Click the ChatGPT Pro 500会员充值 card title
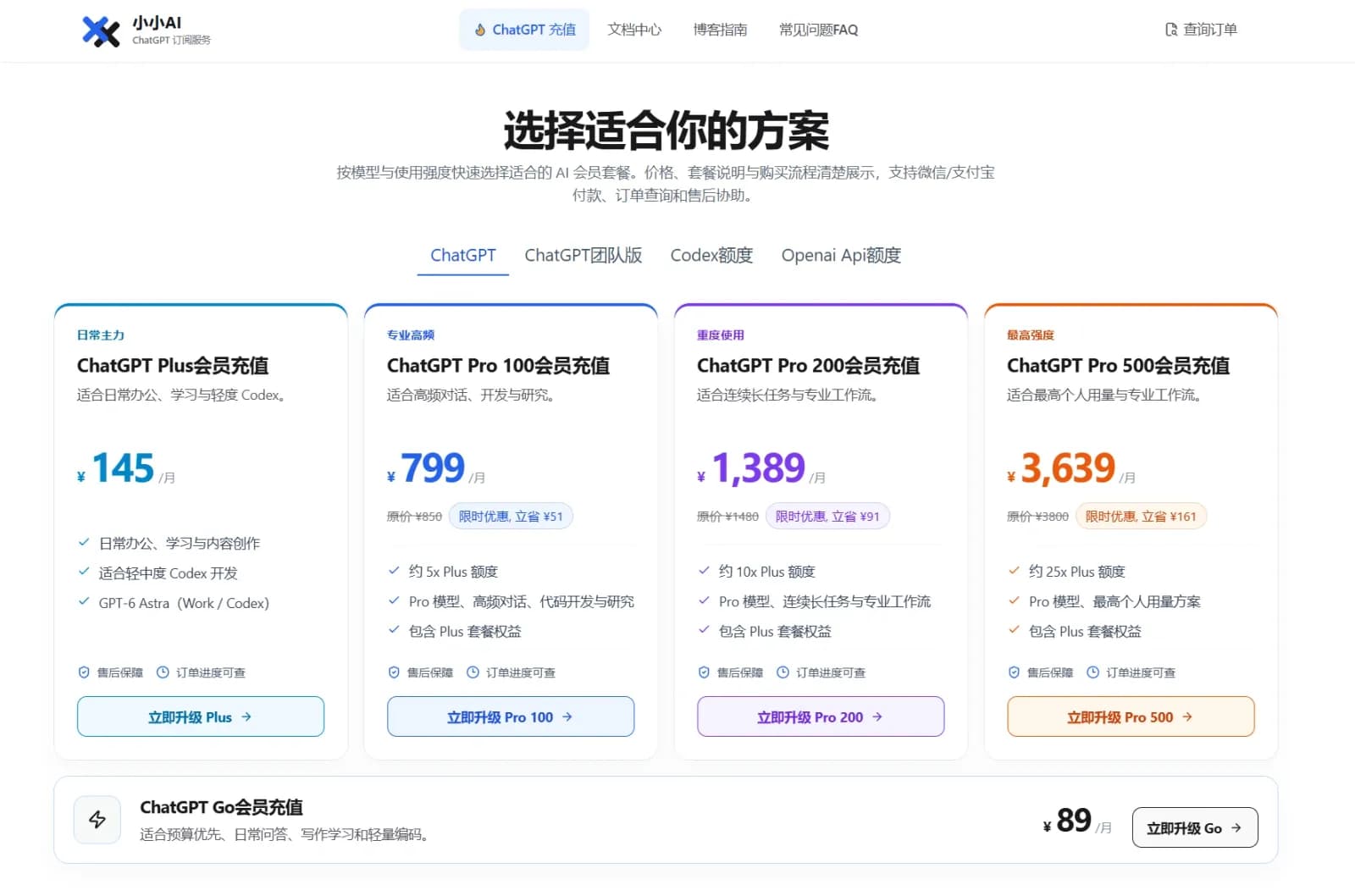Screen dimensions: 1355x896 [x=1118, y=366]
